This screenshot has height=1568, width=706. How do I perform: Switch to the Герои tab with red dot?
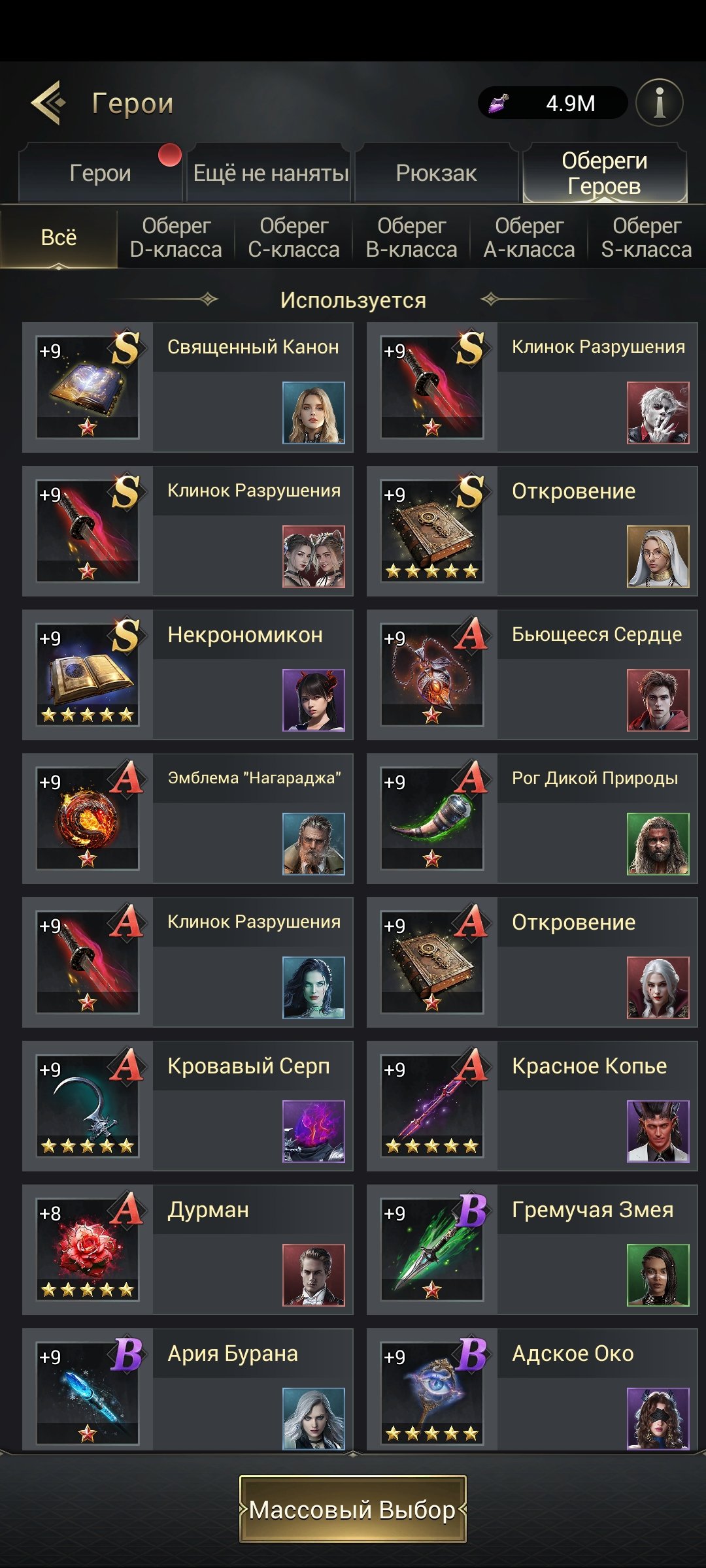click(x=100, y=173)
